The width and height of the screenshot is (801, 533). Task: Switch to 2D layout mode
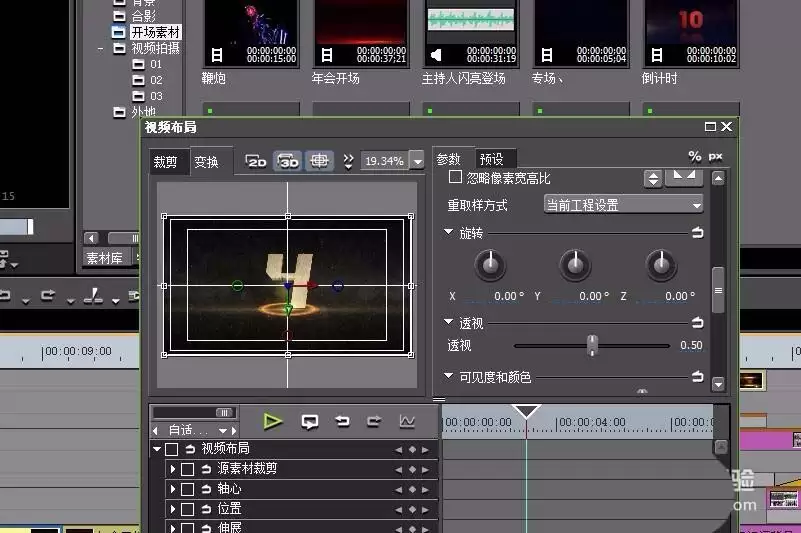[256, 161]
